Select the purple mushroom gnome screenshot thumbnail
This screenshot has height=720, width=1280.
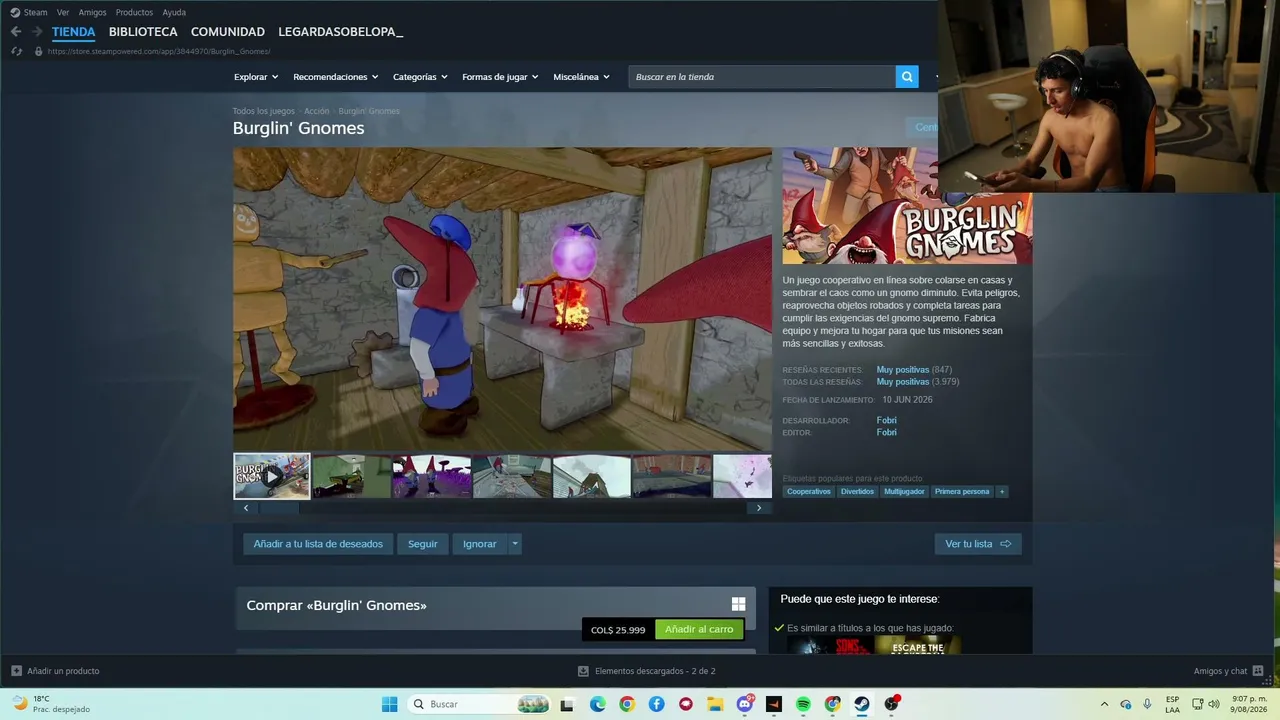[x=431, y=476]
